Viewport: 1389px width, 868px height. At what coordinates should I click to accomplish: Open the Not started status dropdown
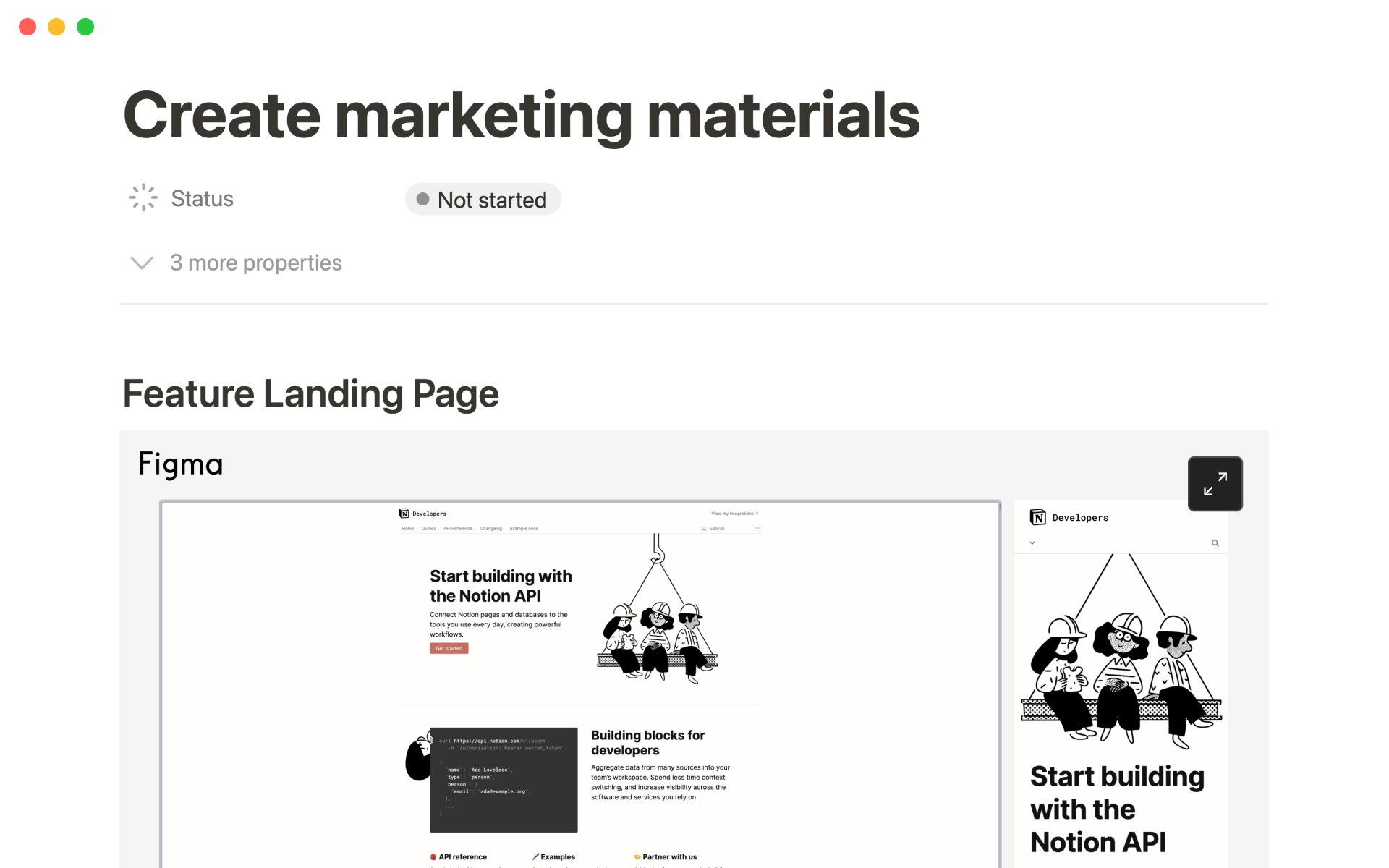pos(483,200)
